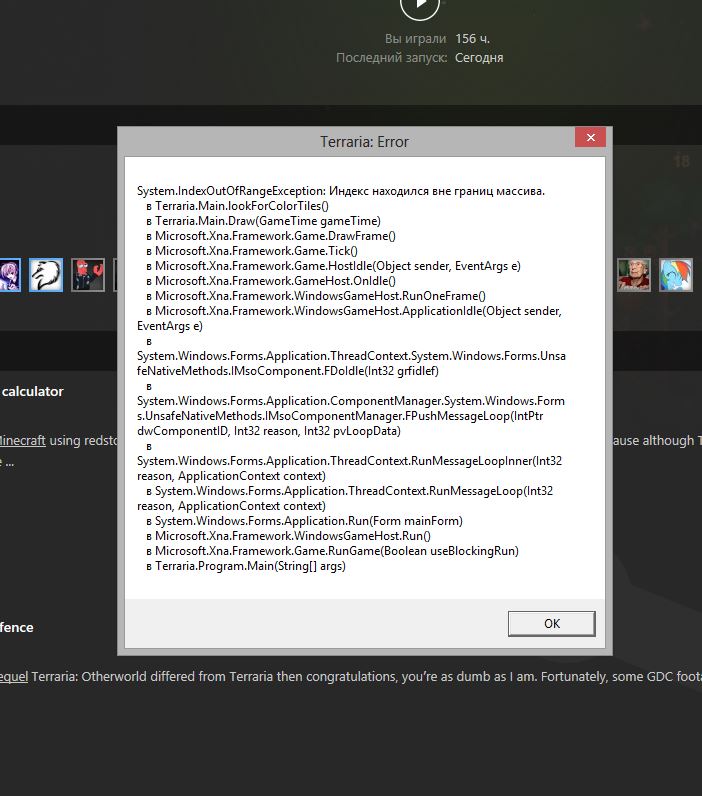
Task: Open the elderly person friend avatar
Action: 633,275
